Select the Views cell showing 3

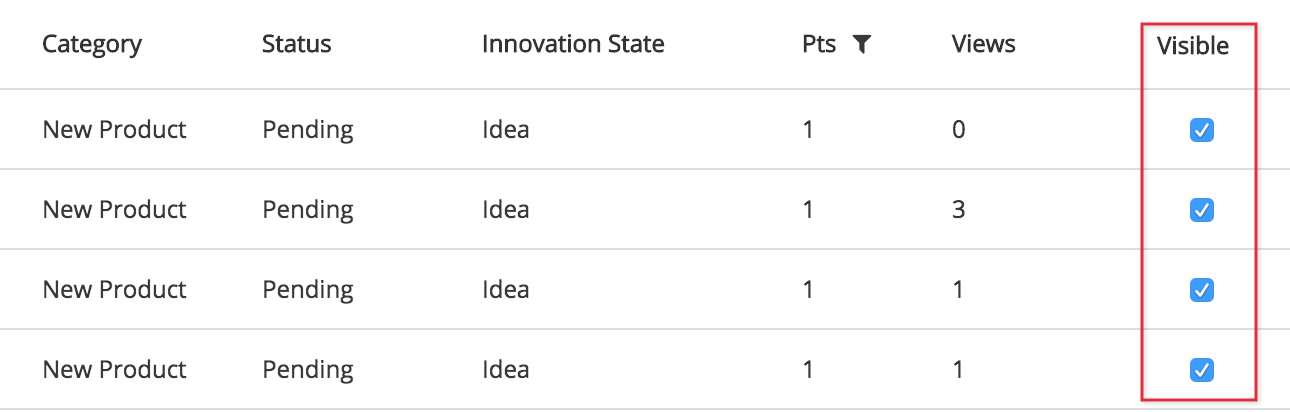(958, 210)
